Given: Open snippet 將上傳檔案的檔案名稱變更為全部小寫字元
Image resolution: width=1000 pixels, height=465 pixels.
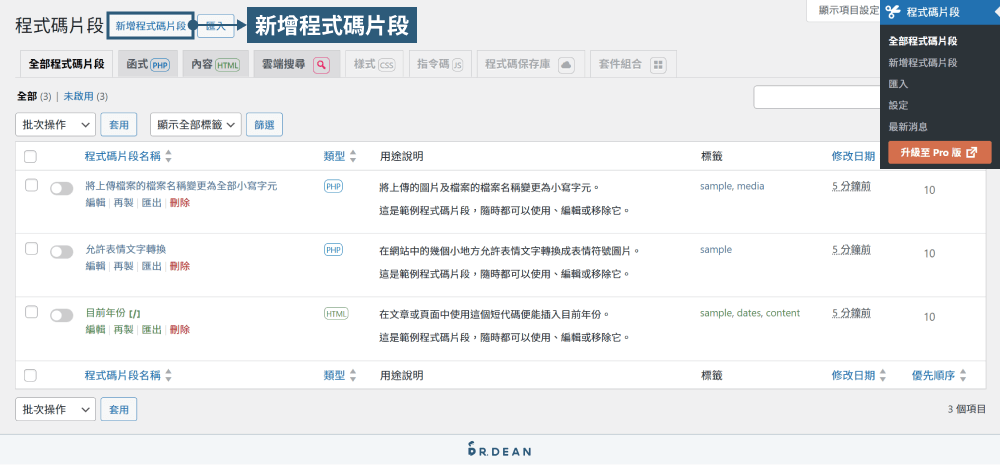Looking at the screenshot, I should tap(181, 186).
